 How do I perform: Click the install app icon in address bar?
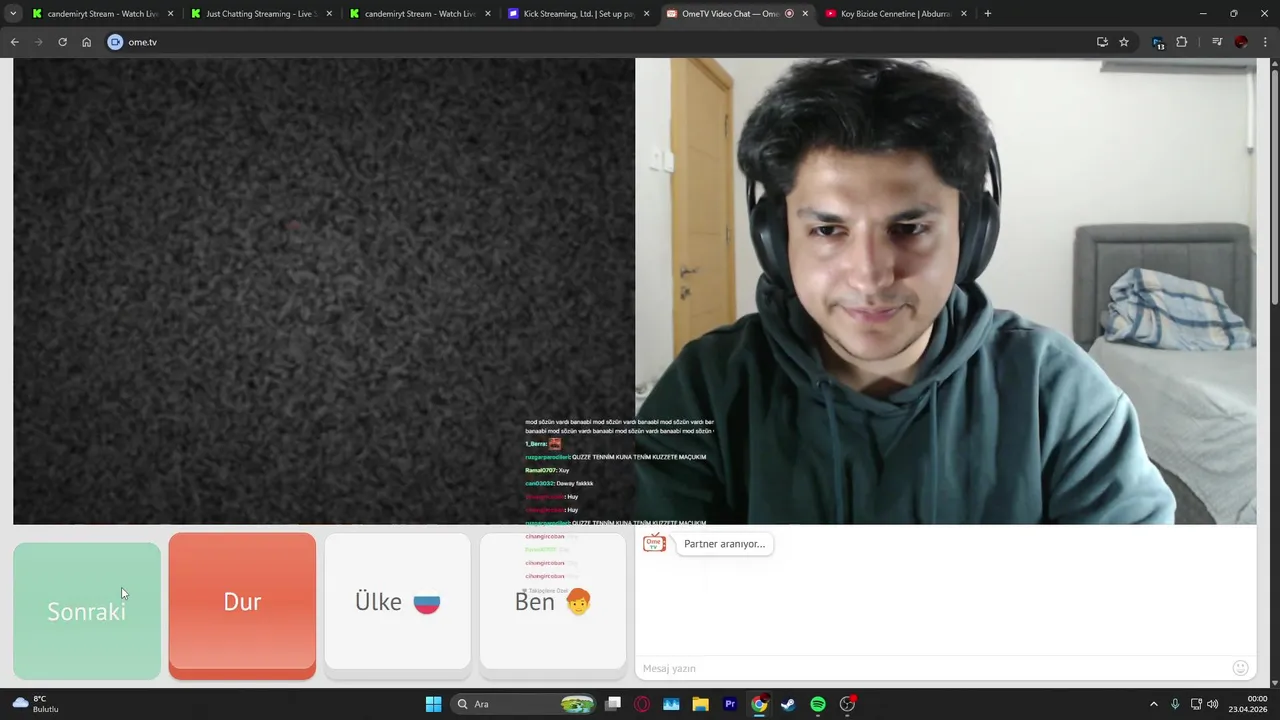click(1102, 42)
